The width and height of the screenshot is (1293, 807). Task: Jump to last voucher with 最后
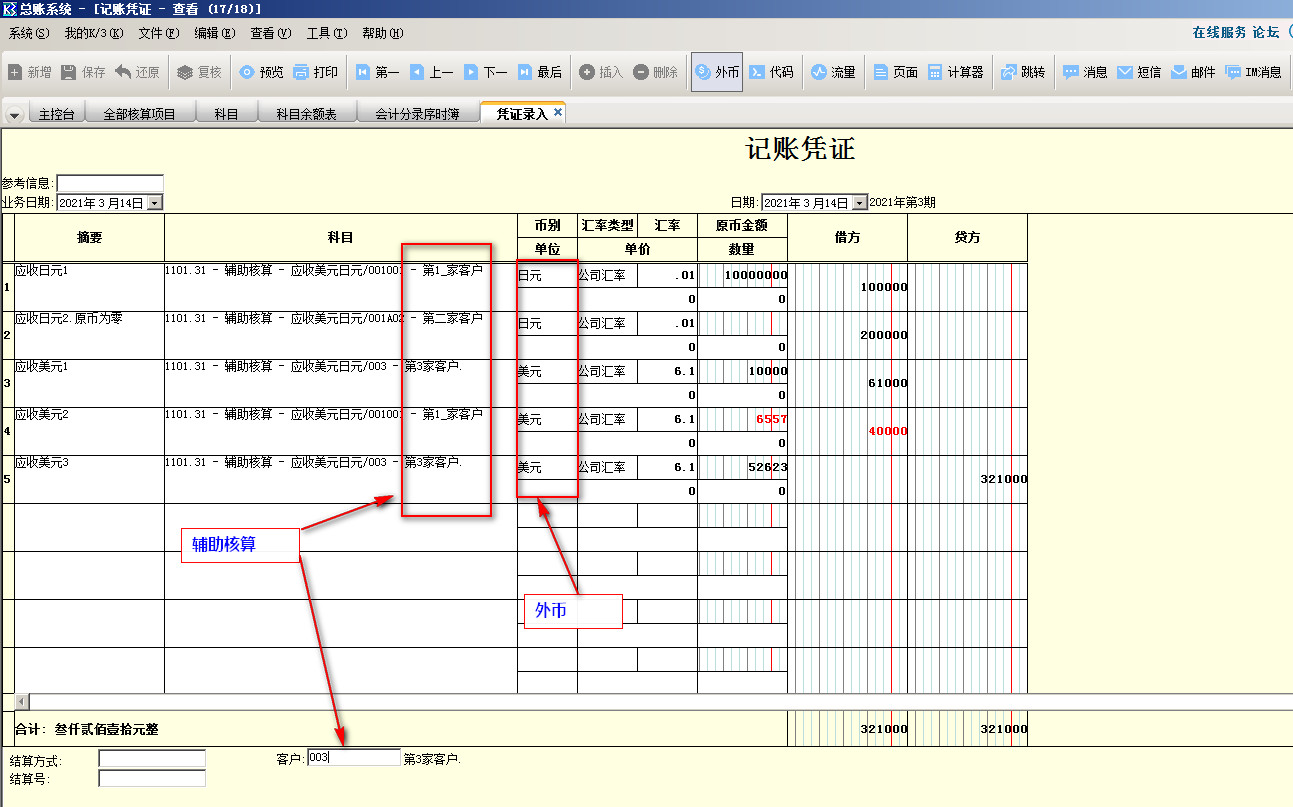[539, 72]
